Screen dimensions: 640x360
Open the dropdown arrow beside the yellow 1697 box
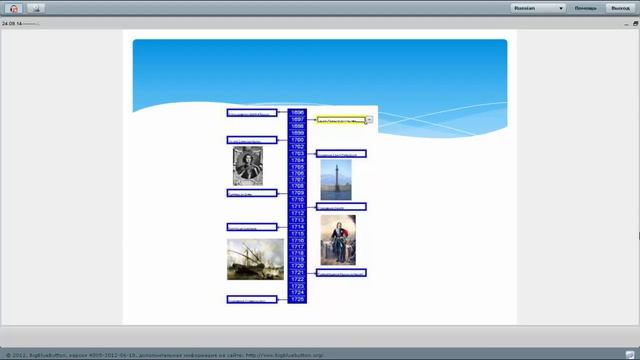pos(369,120)
